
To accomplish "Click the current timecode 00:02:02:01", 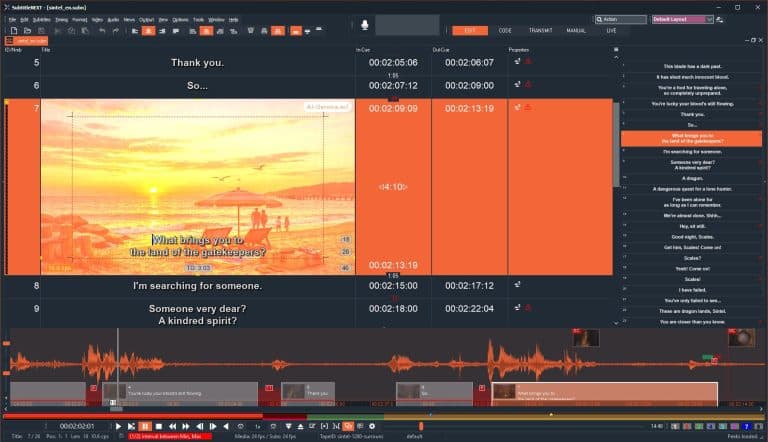I will 77,426.
